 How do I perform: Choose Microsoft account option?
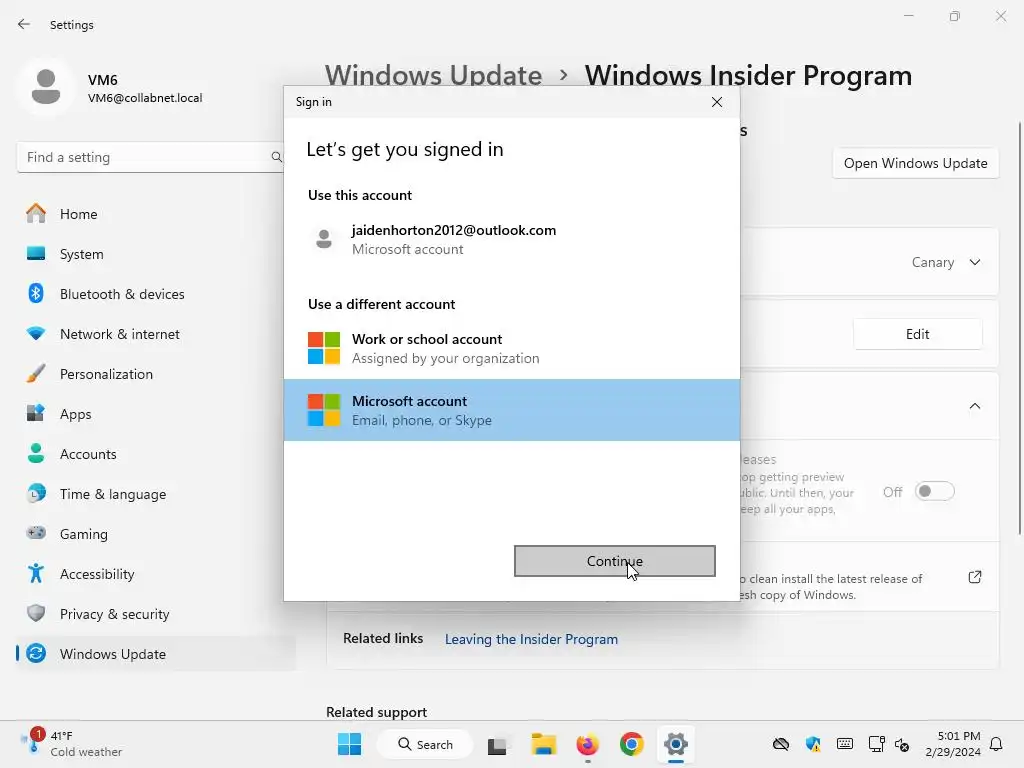511,410
